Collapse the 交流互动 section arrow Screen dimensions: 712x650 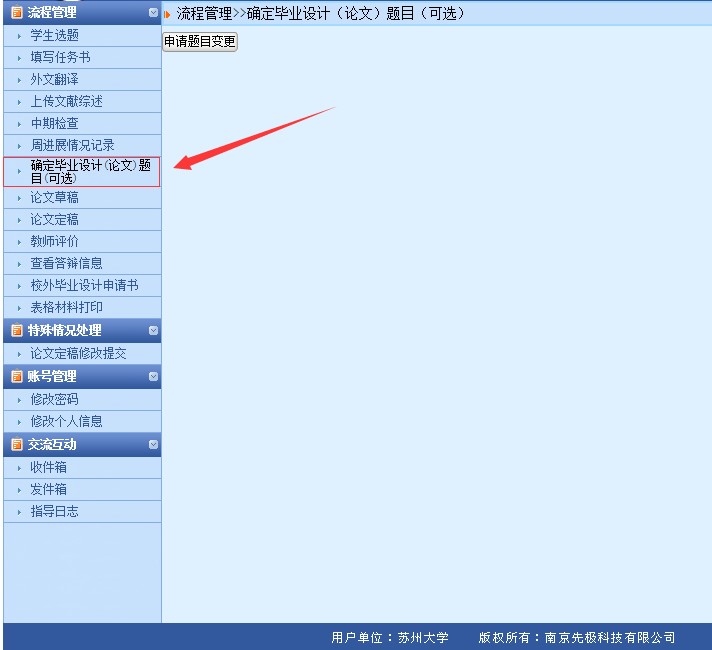[153, 445]
